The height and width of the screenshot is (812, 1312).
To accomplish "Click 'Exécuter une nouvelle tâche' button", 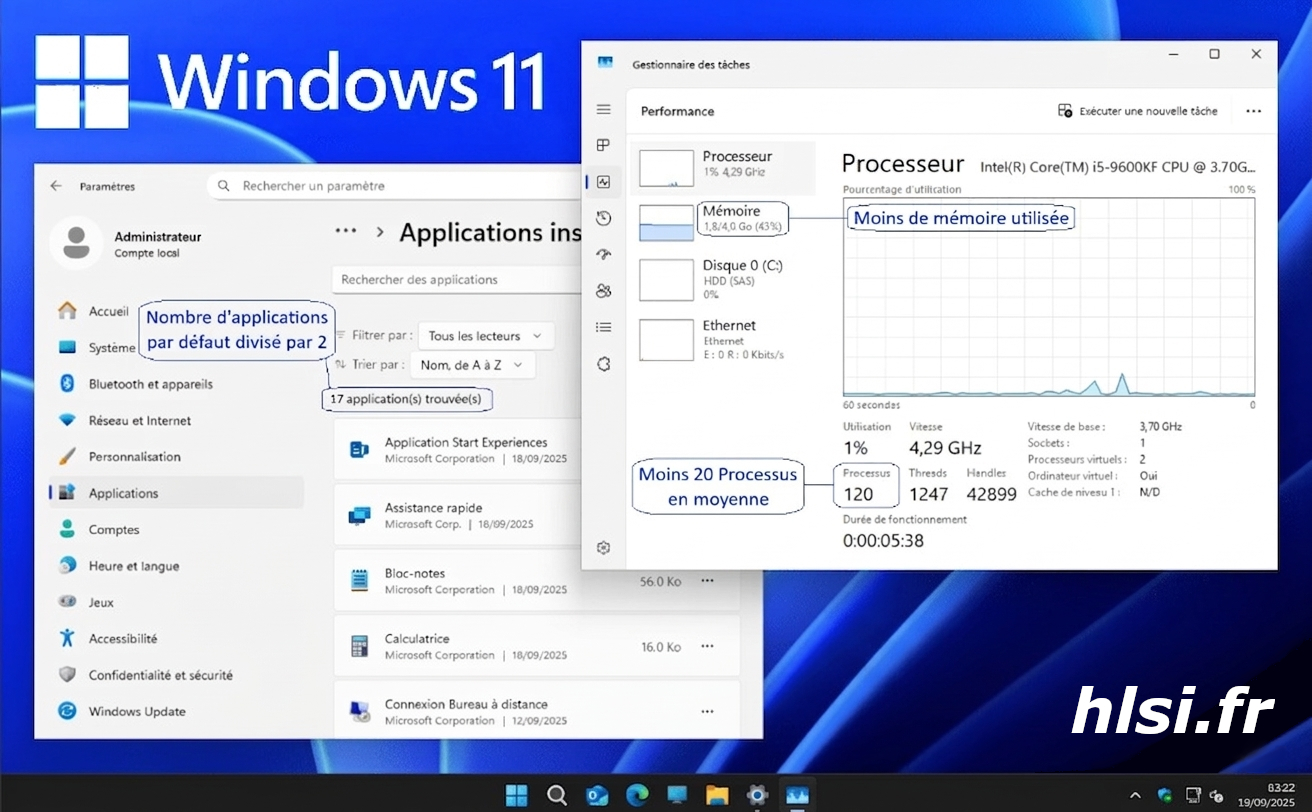I will click(x=1138, y=111).
